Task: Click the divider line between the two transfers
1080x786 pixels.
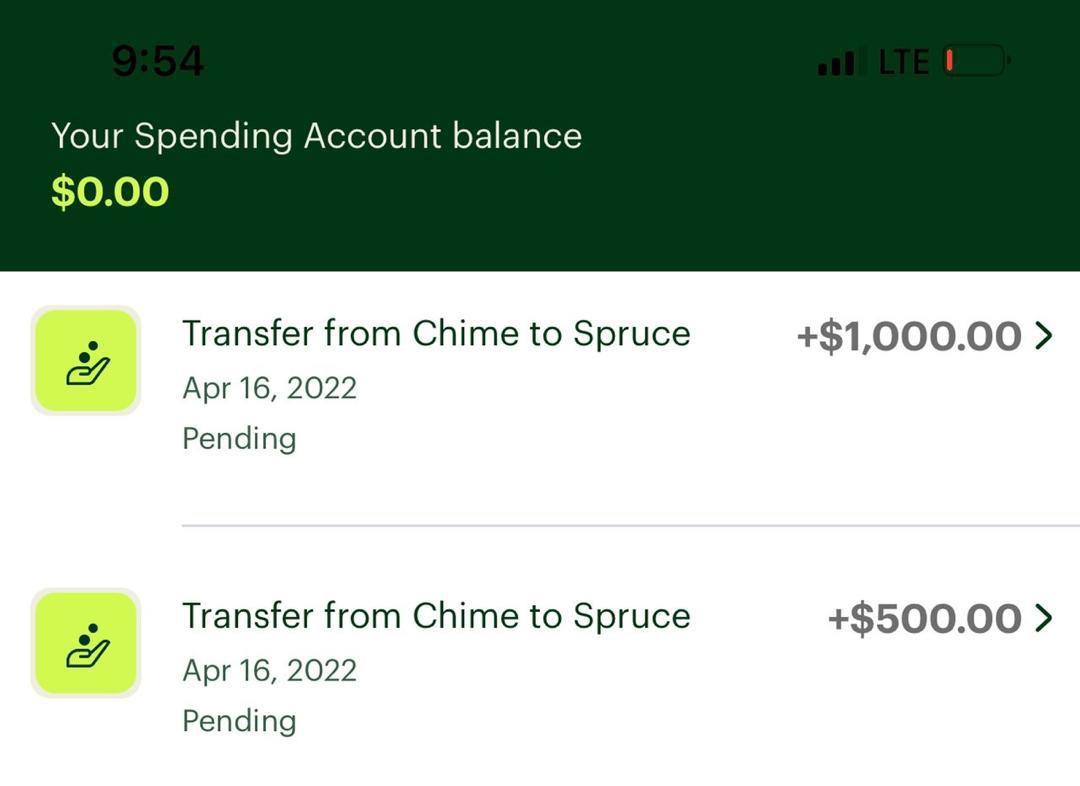Action: [630, 525]
